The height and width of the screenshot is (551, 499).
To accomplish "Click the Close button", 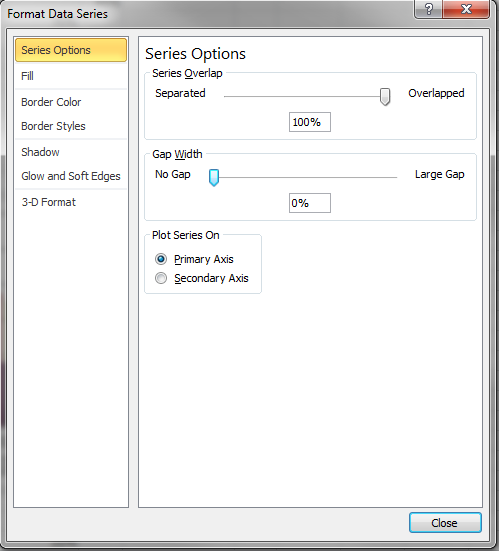I will pos(445,523).
